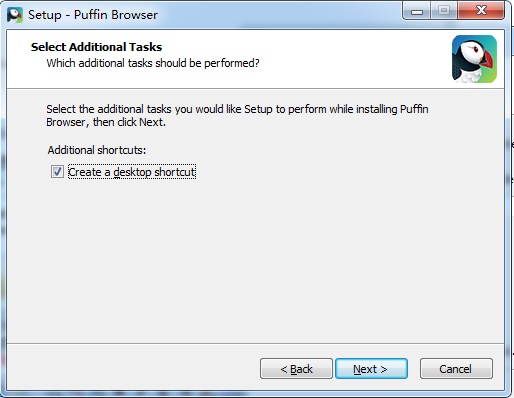The width and height of the screenshot is (514, 398).
Task: Click the 'Which additional tasks should be performed?' text
Action: point(153,63)
